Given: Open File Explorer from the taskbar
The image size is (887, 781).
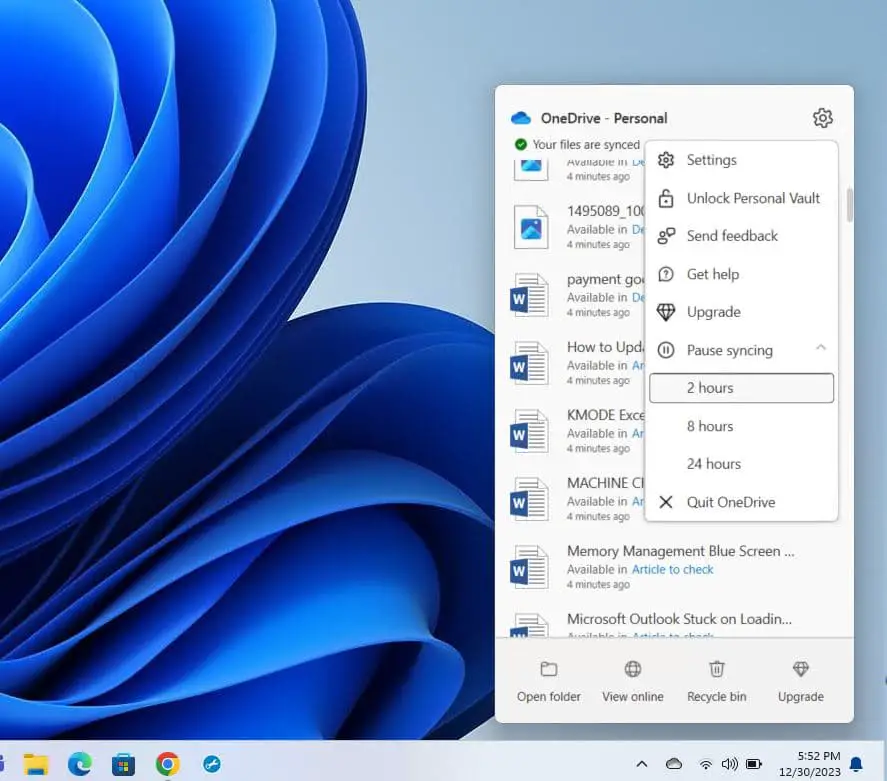Looking at the screenshot, I should click(36, 764).
